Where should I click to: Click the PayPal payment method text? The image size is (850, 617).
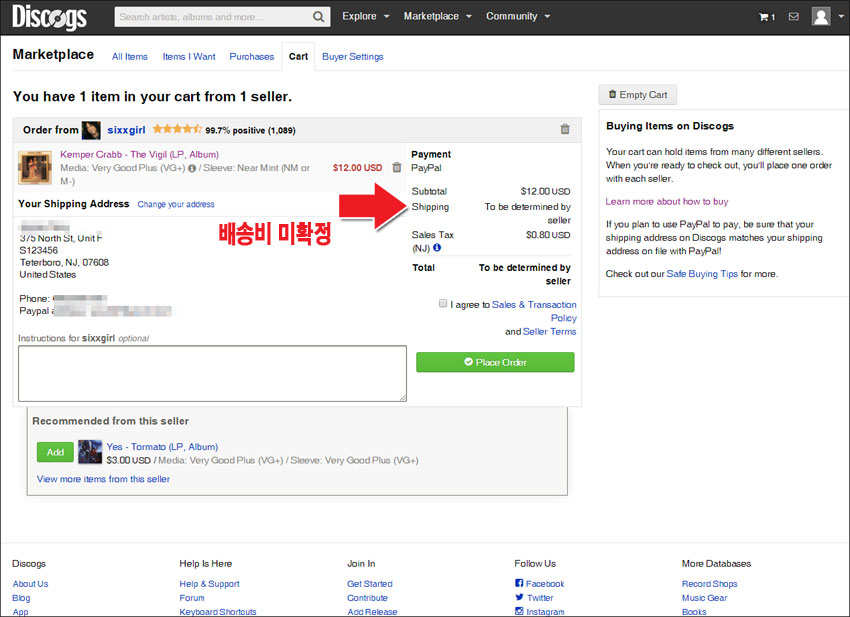(x=426, y=168)
